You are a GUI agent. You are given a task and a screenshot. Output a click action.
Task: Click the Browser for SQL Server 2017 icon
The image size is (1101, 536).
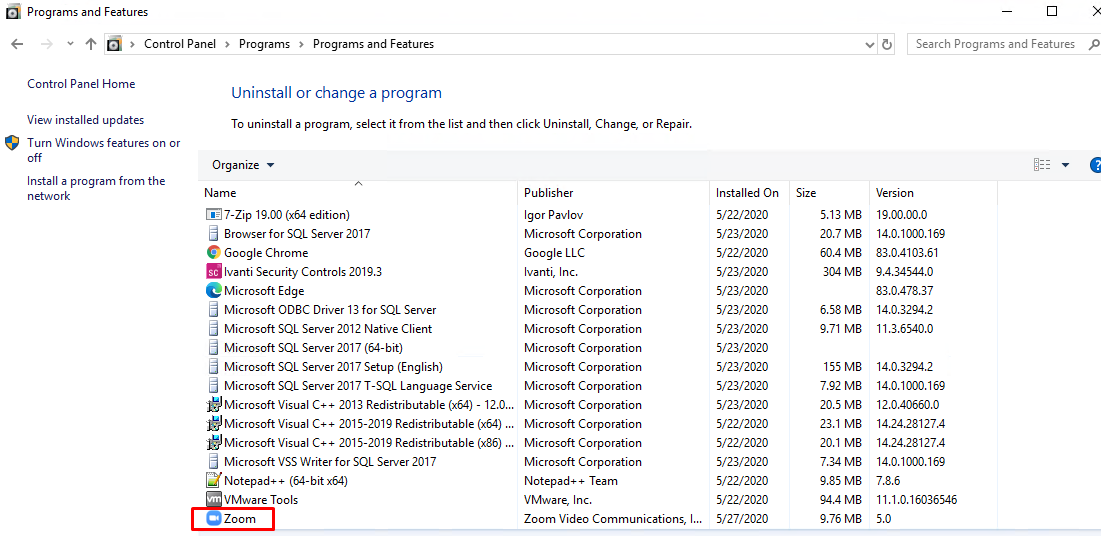click(x=213, y=233)
